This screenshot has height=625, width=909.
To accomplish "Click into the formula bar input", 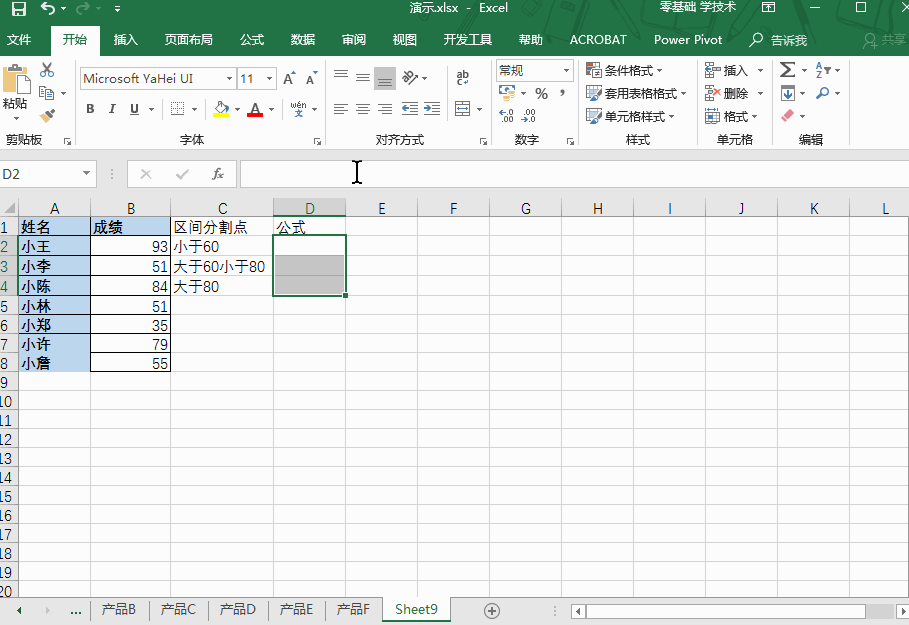I will coord(574,174).
